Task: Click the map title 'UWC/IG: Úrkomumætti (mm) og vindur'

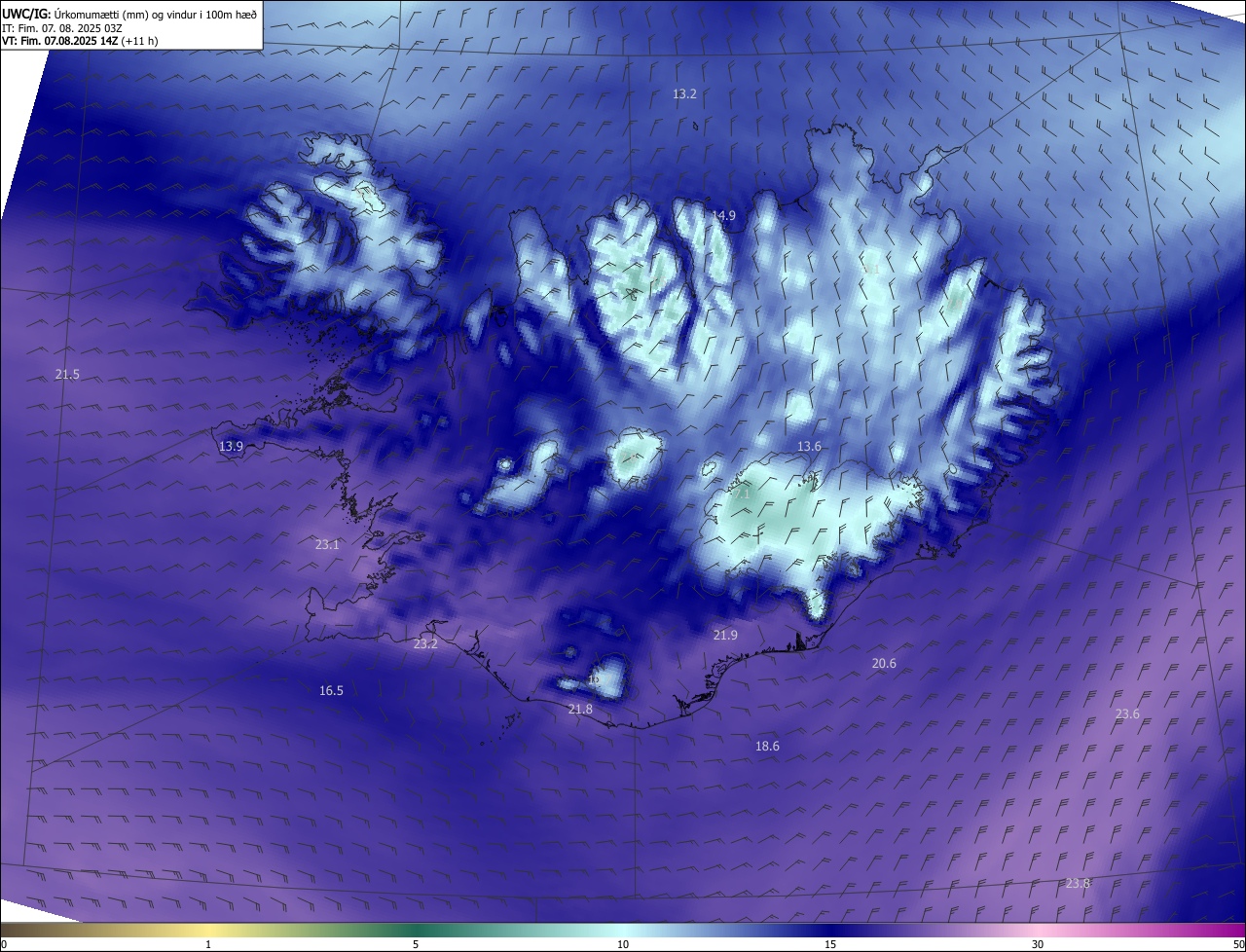Action: coord(129,14)
